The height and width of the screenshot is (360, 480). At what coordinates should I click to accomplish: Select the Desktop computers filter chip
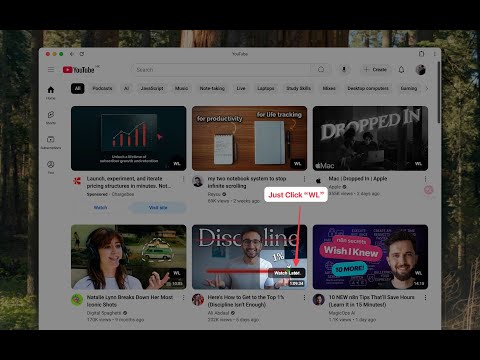(368, 88)
